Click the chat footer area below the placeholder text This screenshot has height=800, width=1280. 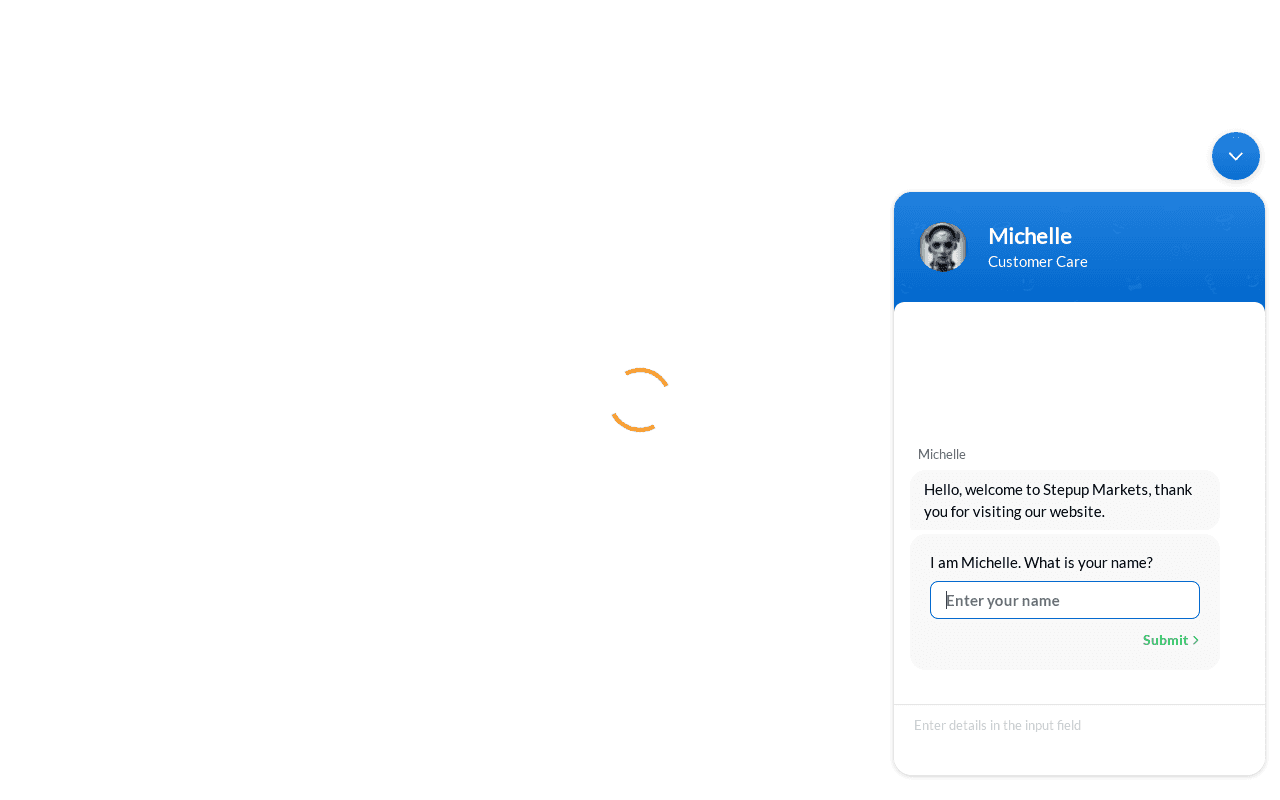[x=1079, y=757]
